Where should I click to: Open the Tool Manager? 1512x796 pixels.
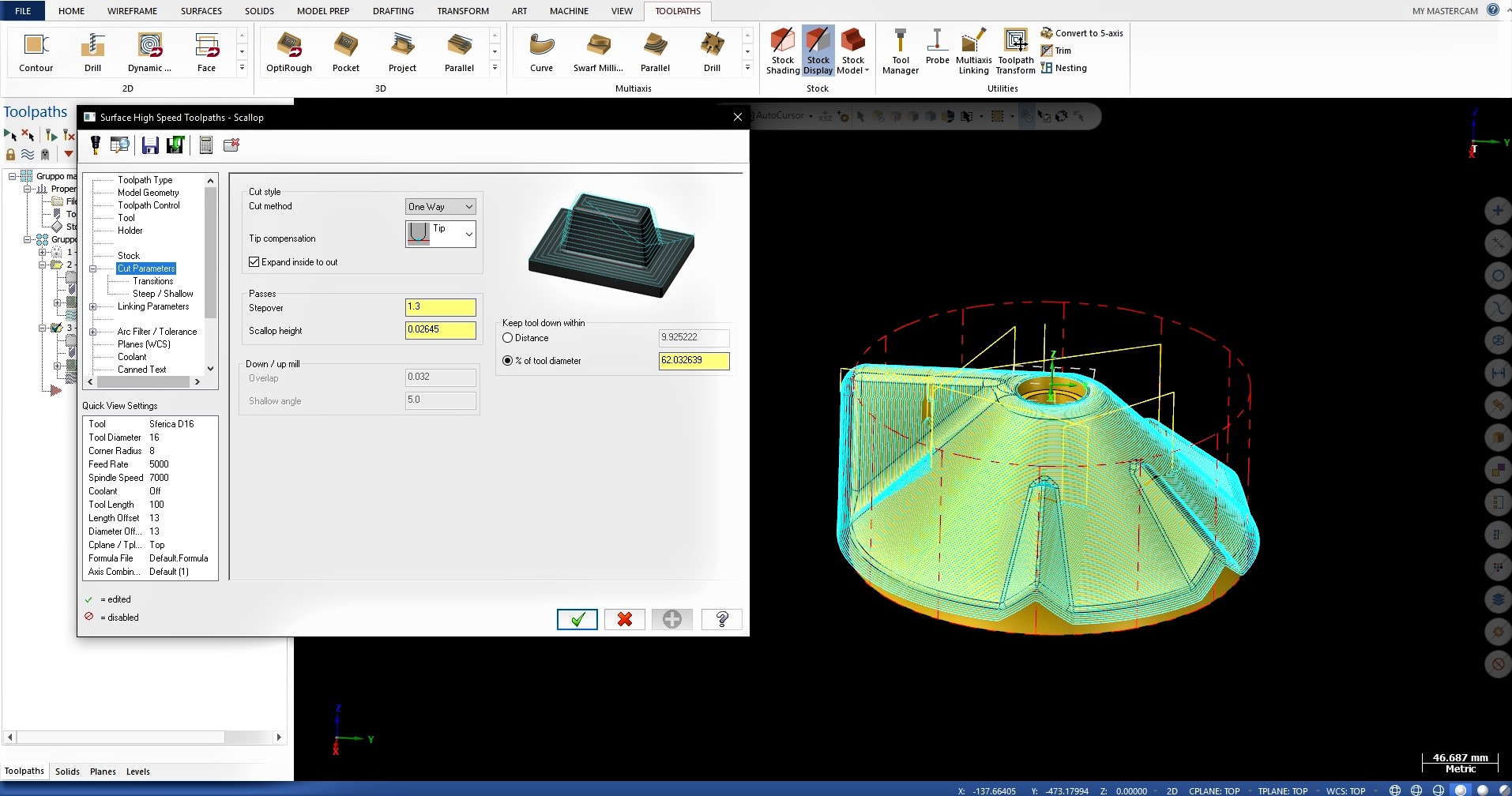coord(901,51)
